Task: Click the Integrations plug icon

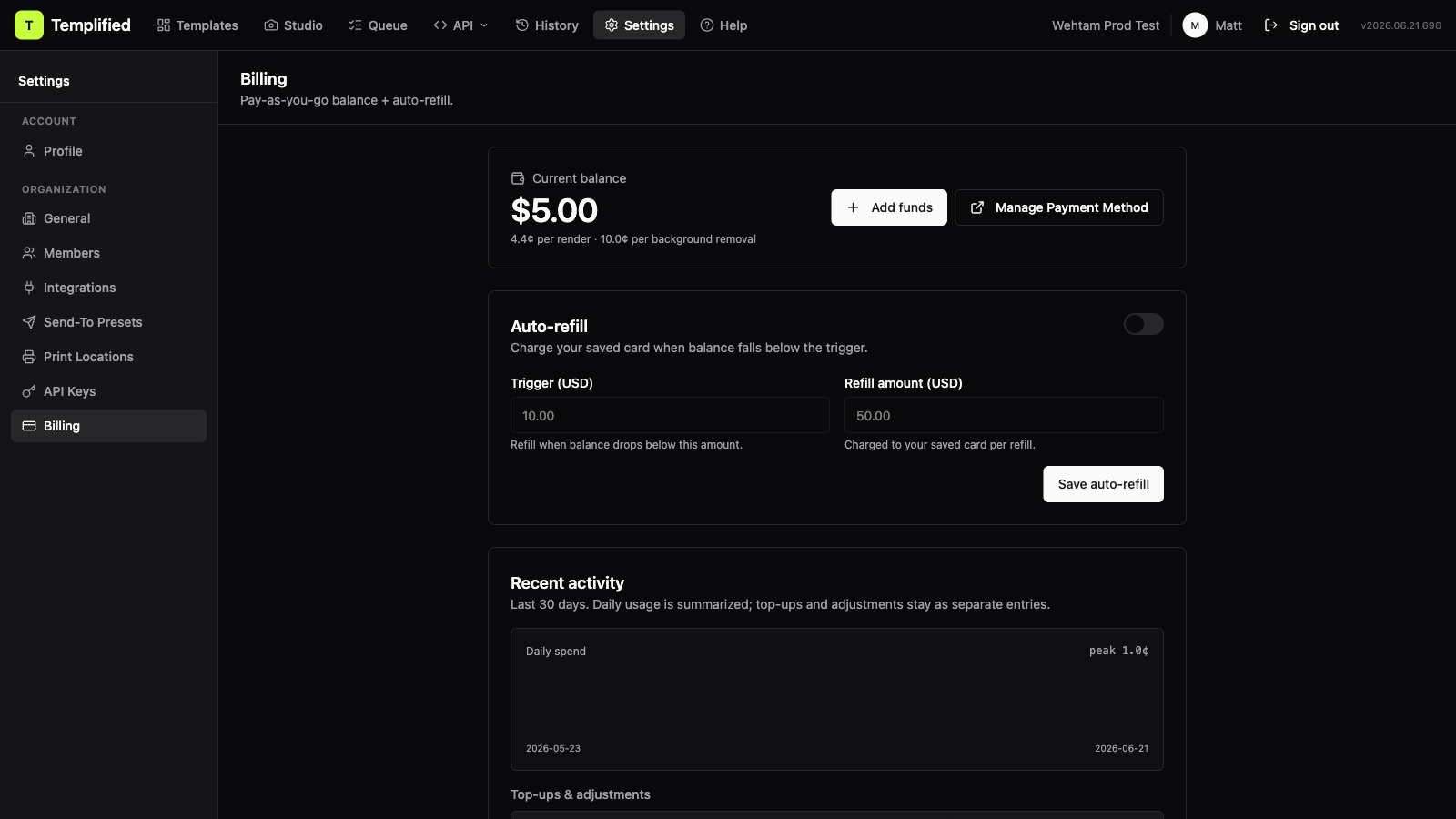Action: [29, 288]
